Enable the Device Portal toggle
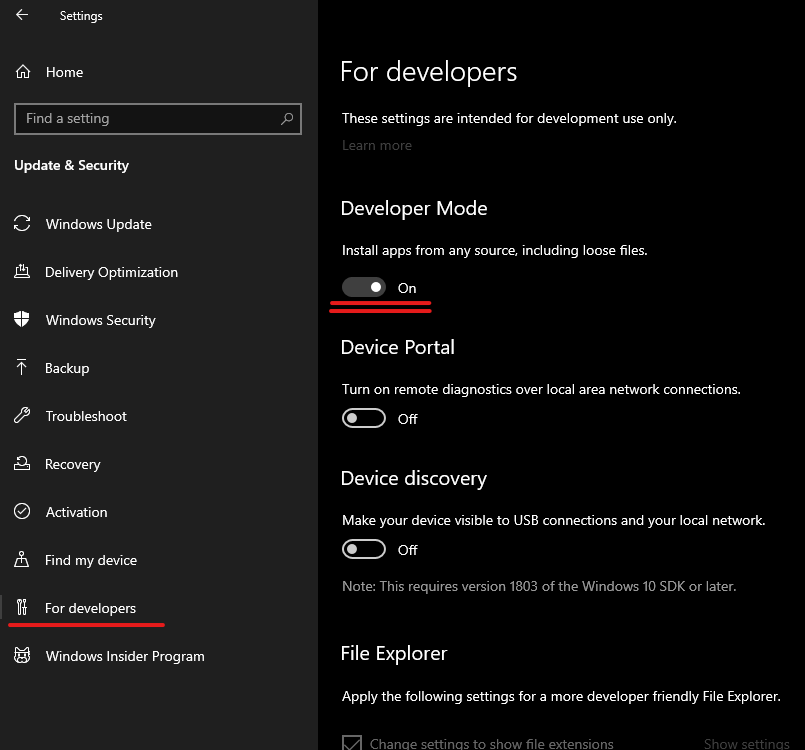Screen dimensions: 805x750 coord(363,418)
